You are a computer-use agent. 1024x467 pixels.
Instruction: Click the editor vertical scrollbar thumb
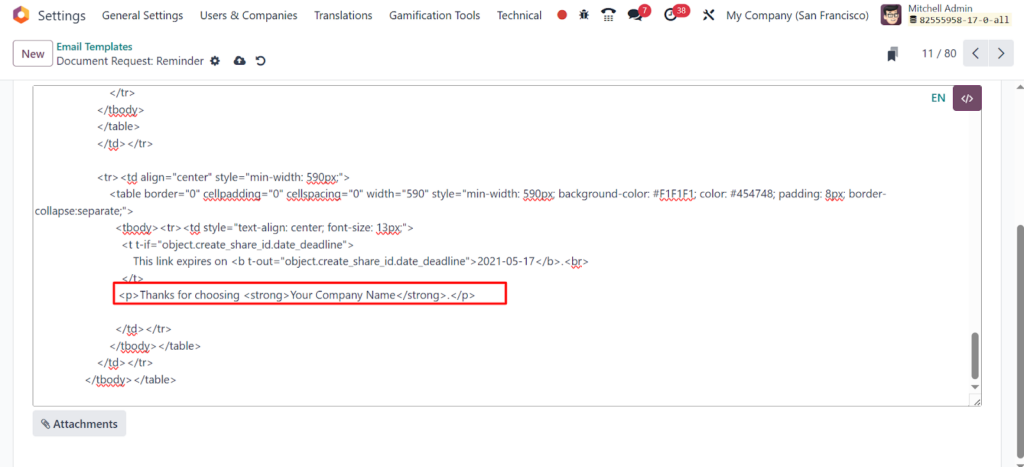[x=975, y=355]
